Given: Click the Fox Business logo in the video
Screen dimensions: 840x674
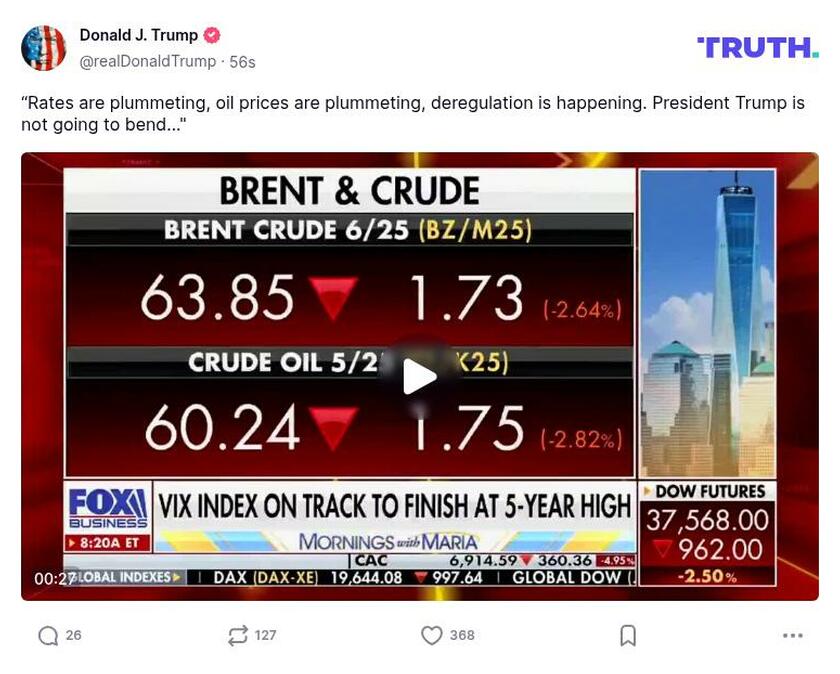Looking at the screenshot, I should [108, 509].
